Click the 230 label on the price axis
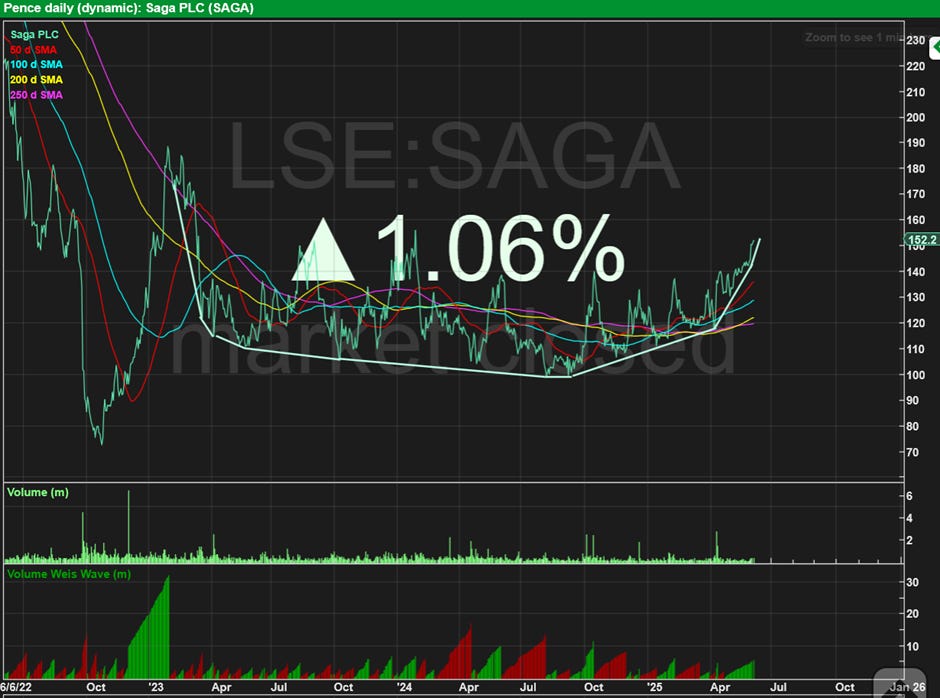 (915, 40)
